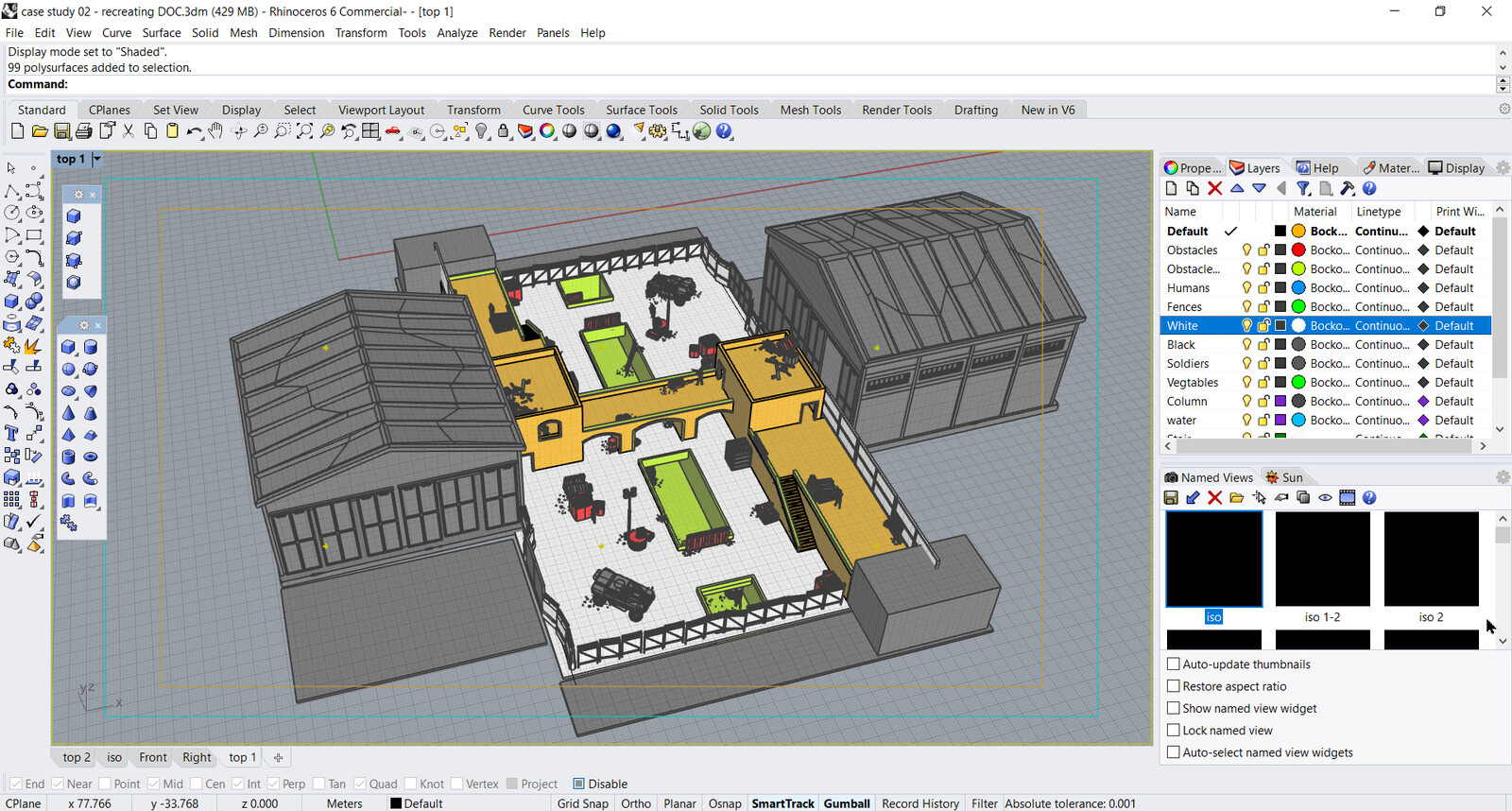Toggle visibility bulb of Obstacles layer
Viewport: 1512px width, 811px height.
pos(1247,250)
